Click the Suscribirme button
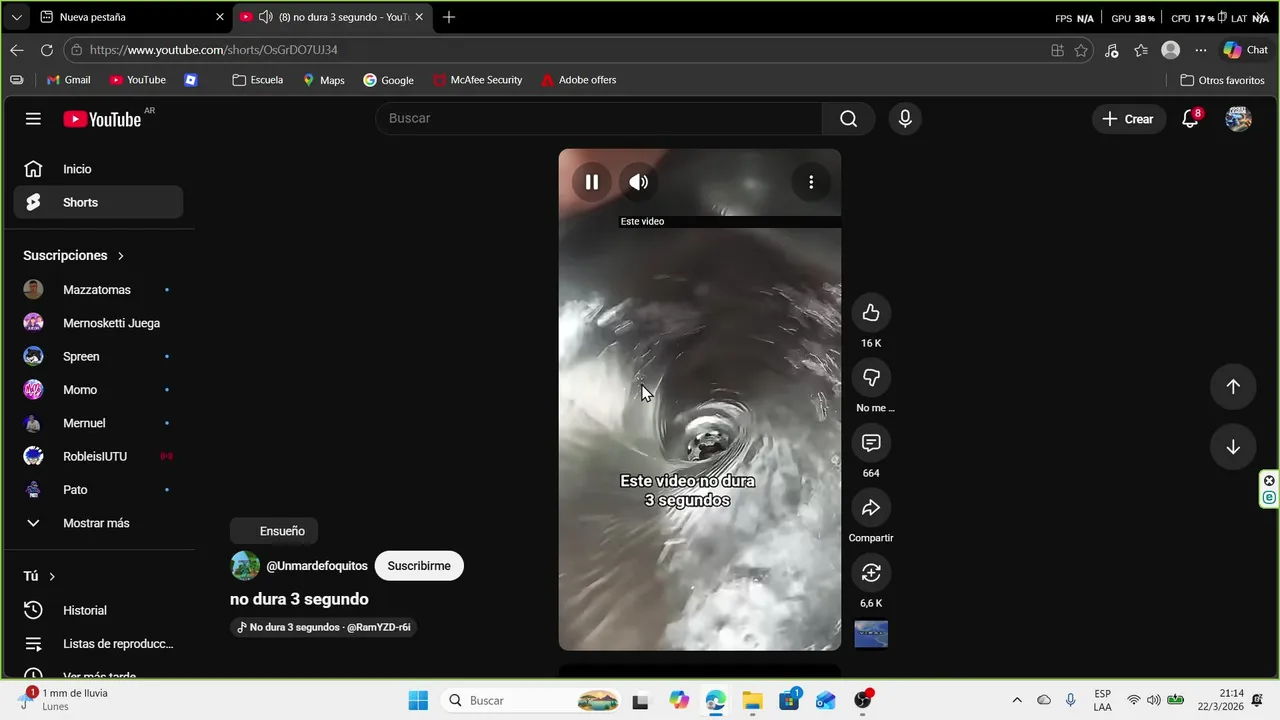 tap(419, 566)
